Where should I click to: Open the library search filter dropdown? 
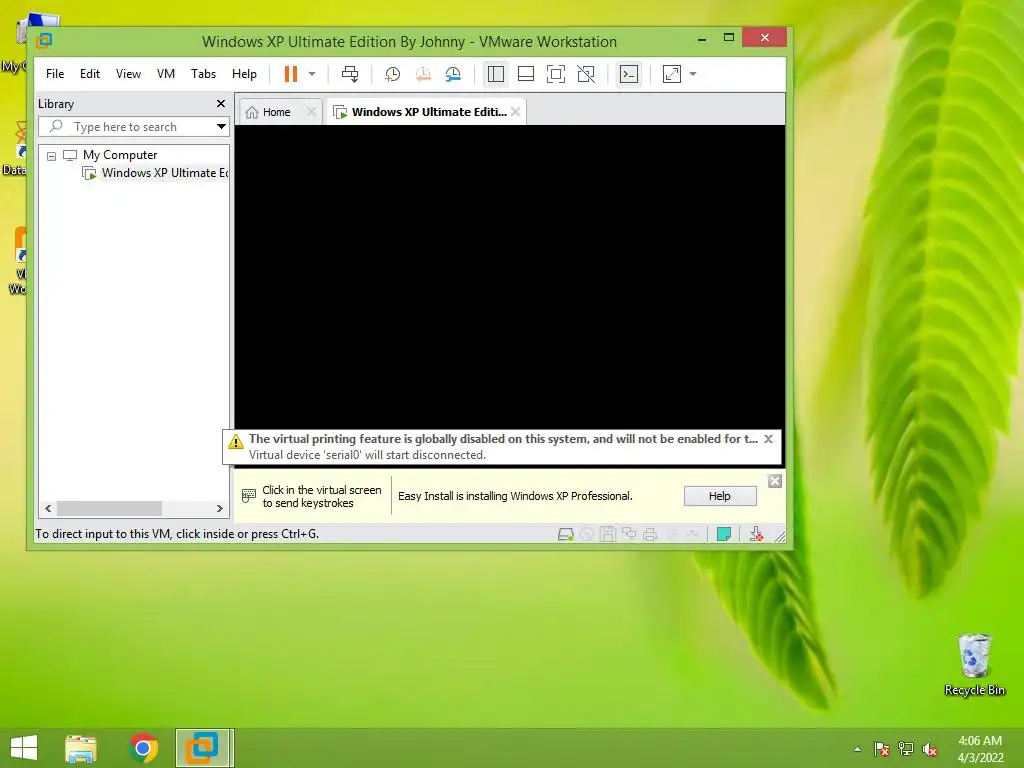click(x=221, y=127)
